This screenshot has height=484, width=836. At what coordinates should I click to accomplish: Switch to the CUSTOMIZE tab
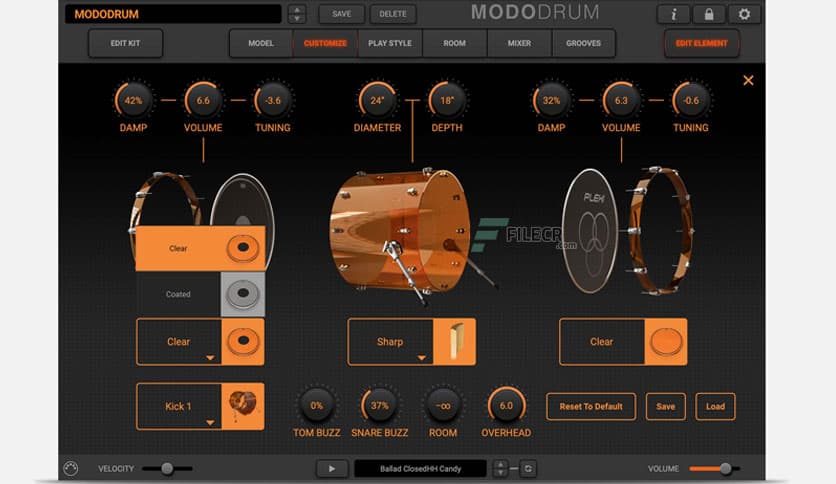325,43
